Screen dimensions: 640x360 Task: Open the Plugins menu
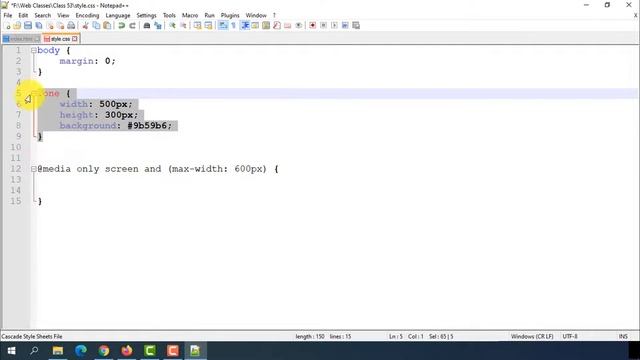coord(230,16)
